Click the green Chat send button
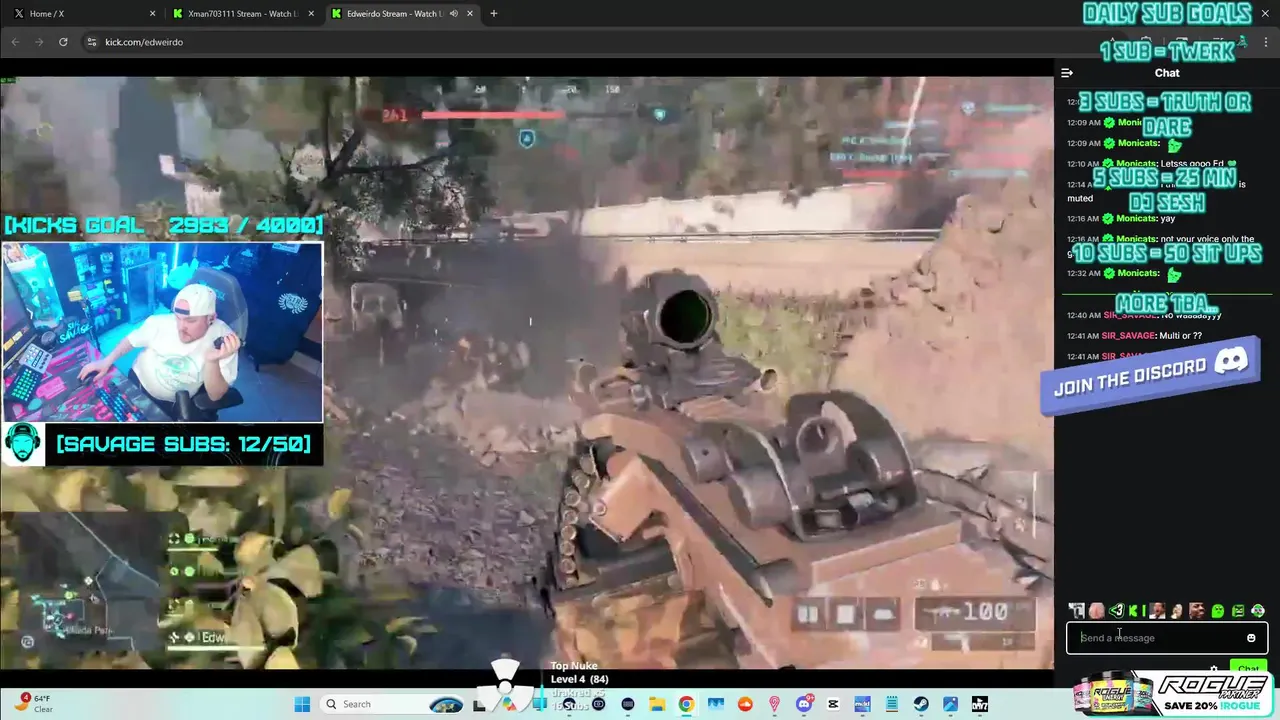The height and width of the screenshot is (720, 1280). (x=1248, y=667)
